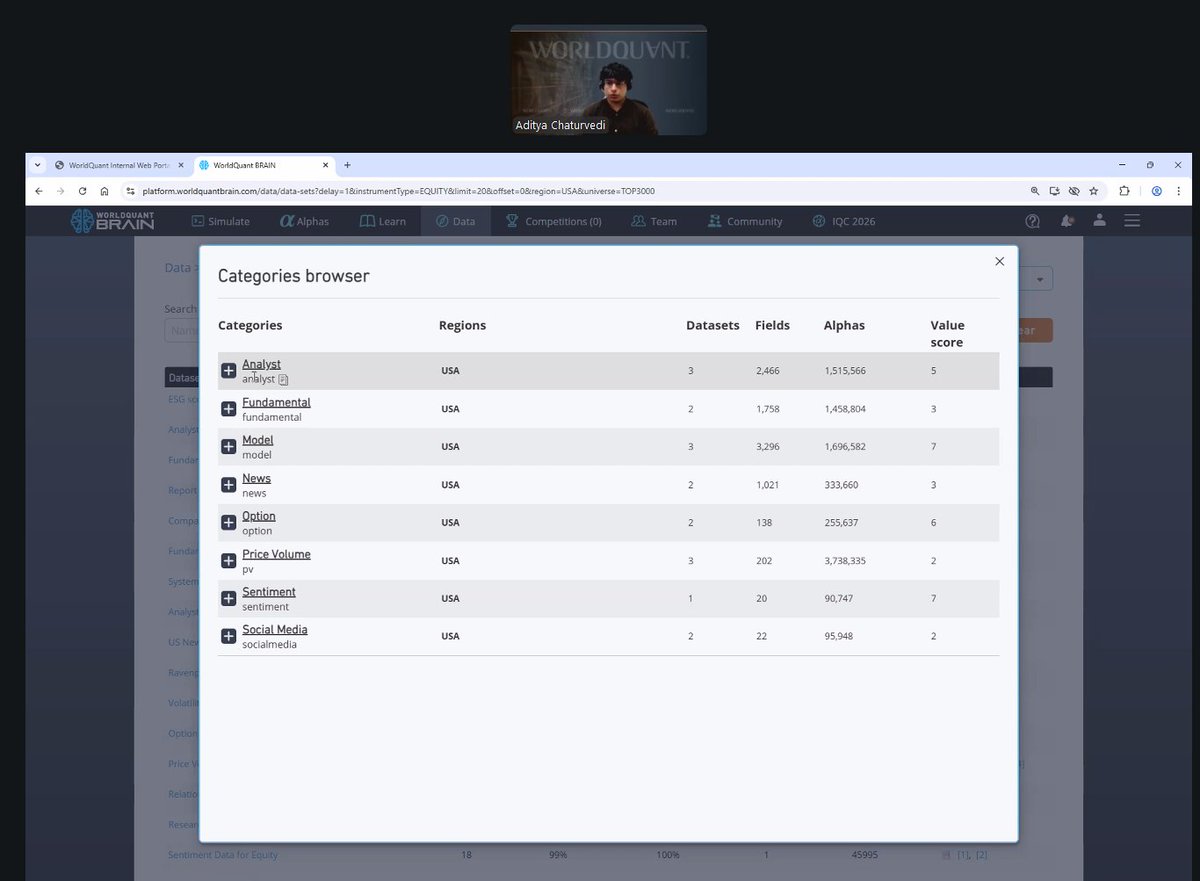The width and height of the screenshot is (1200, 881).
Task: Expand the Option category plus icon
Action: point(229,523)
